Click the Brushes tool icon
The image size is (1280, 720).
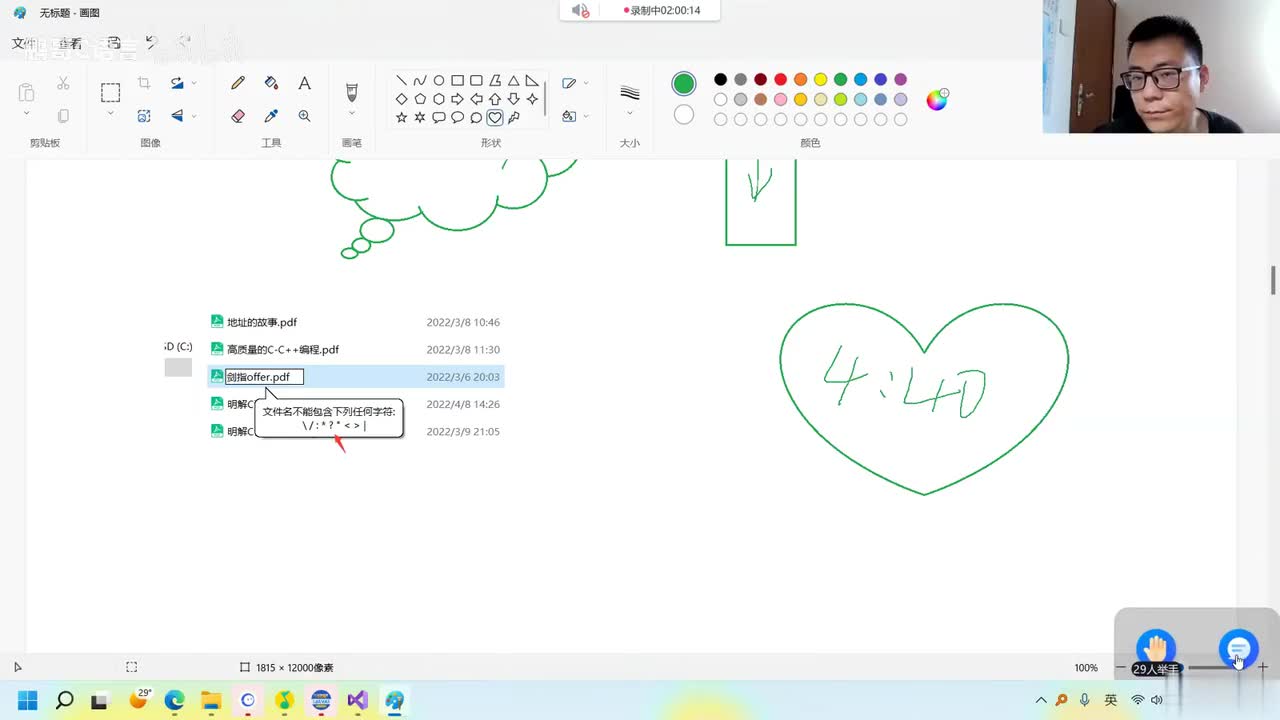(351, 92)
